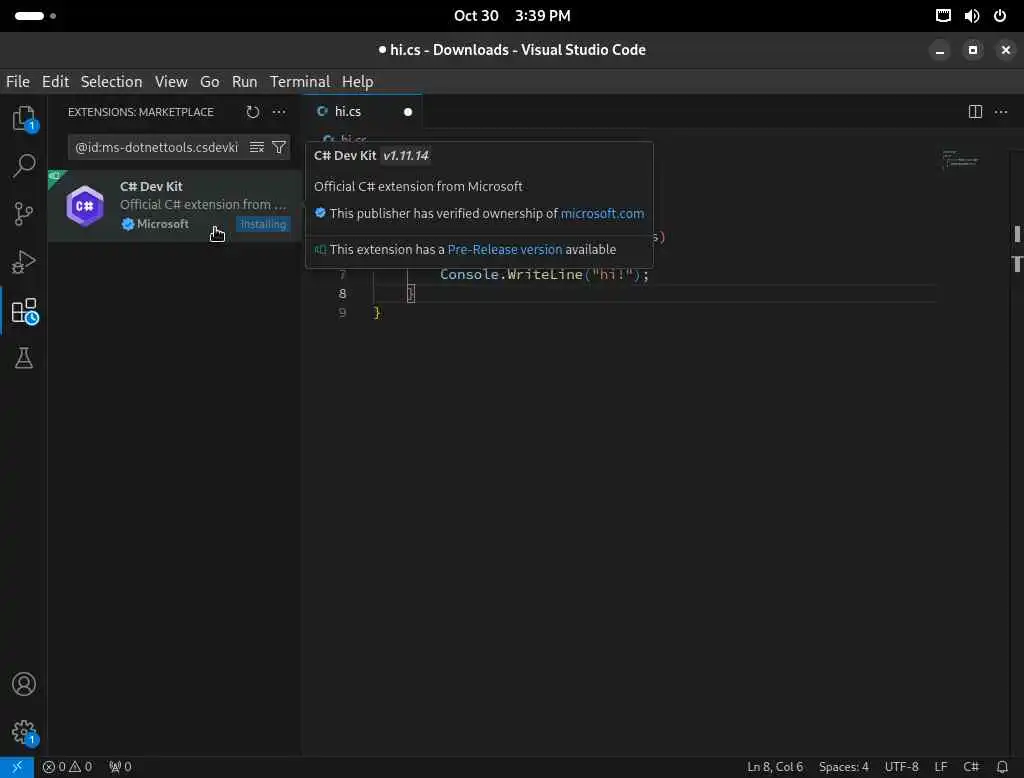Click the Microsoft verified publisher badge
Screen dimensions: 1024x778
128,224
